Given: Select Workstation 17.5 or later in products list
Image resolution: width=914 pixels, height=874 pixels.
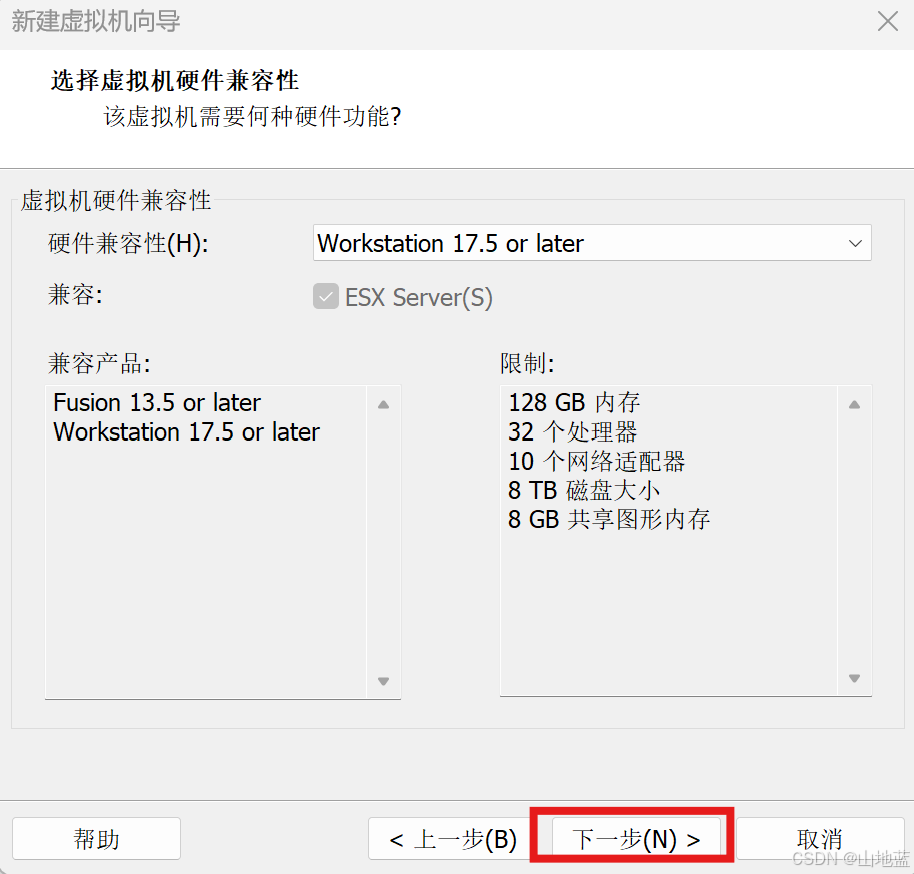Looking at the screenshot, I should pyautogui.click(x=187, y=432).
